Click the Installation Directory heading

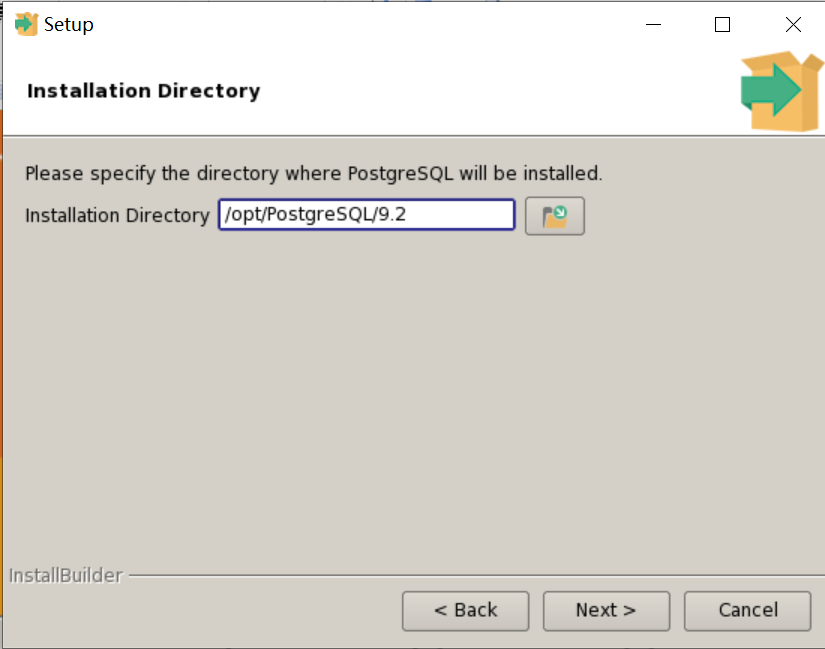coord(142,90)
